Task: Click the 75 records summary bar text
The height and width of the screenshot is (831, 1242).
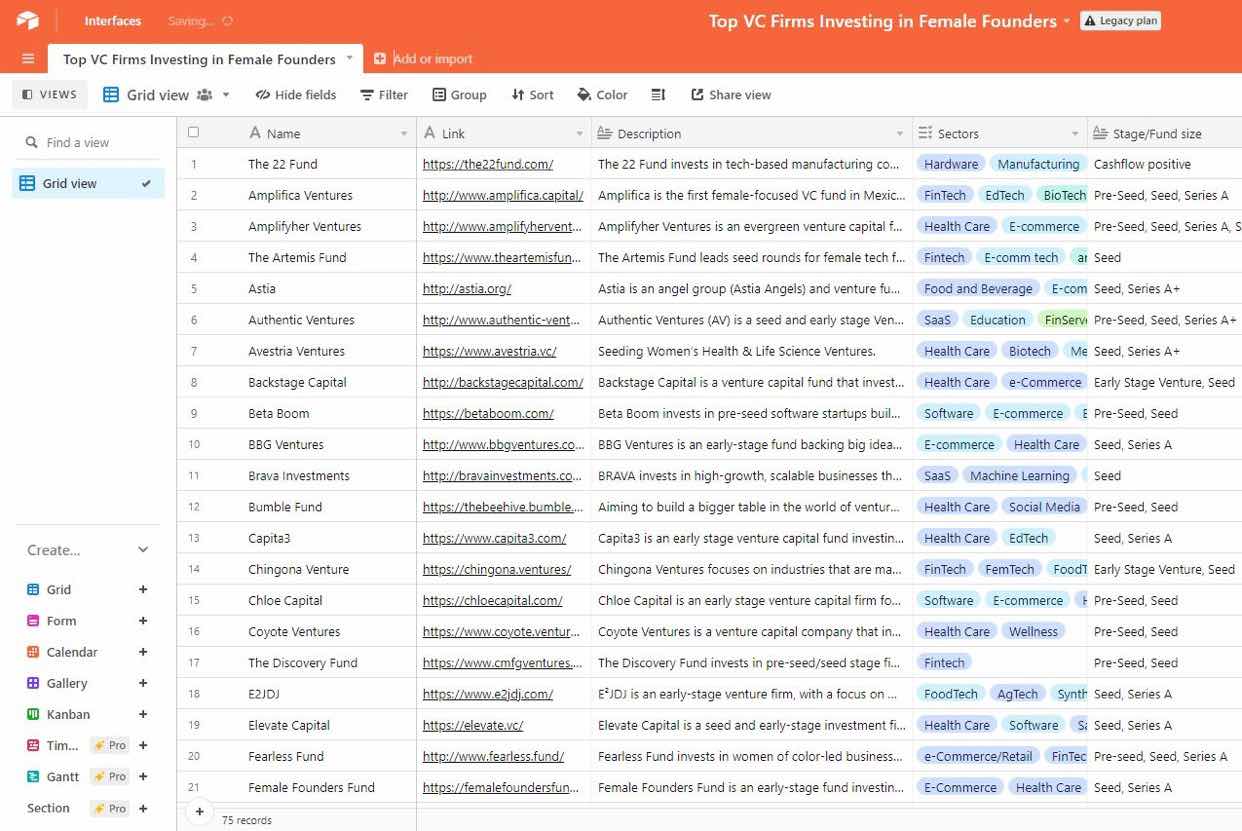Action: click(247, 820)
